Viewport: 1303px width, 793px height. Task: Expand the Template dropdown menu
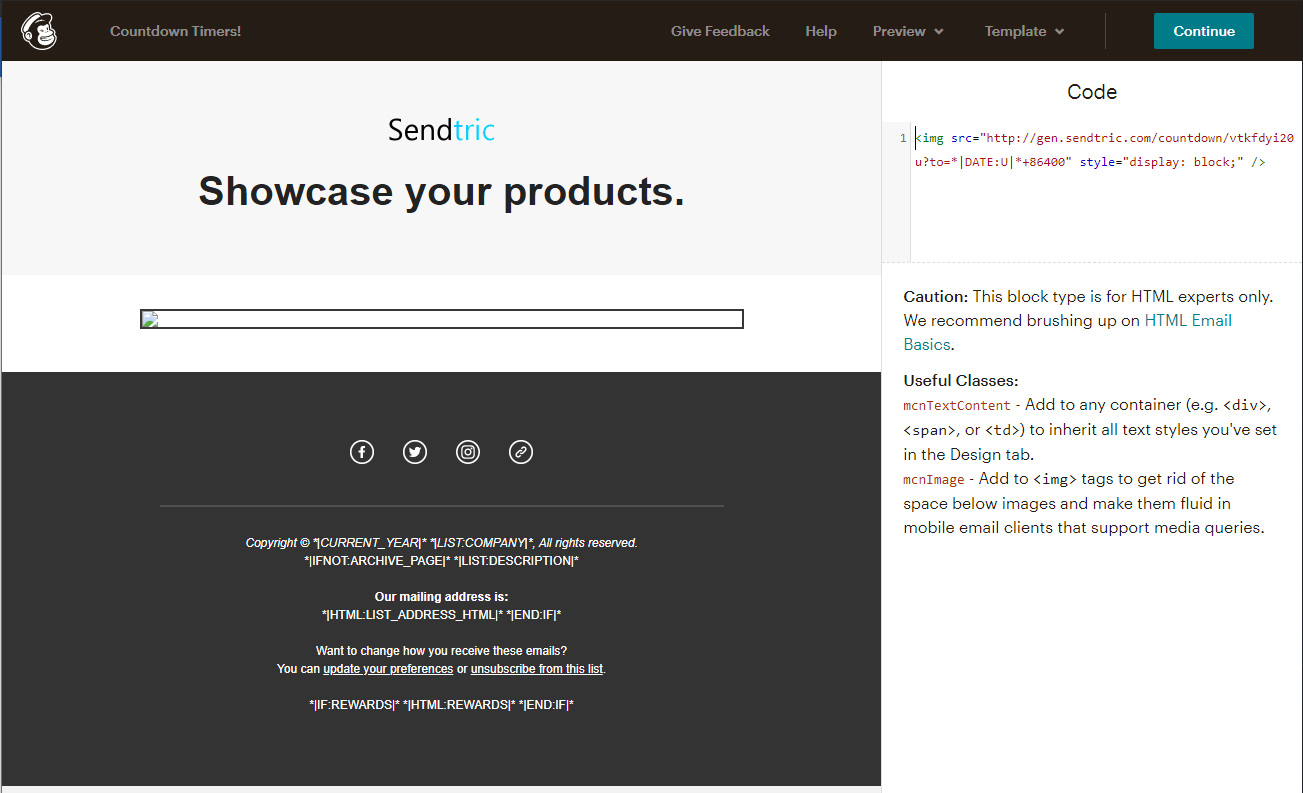(x=1024, y=31)
